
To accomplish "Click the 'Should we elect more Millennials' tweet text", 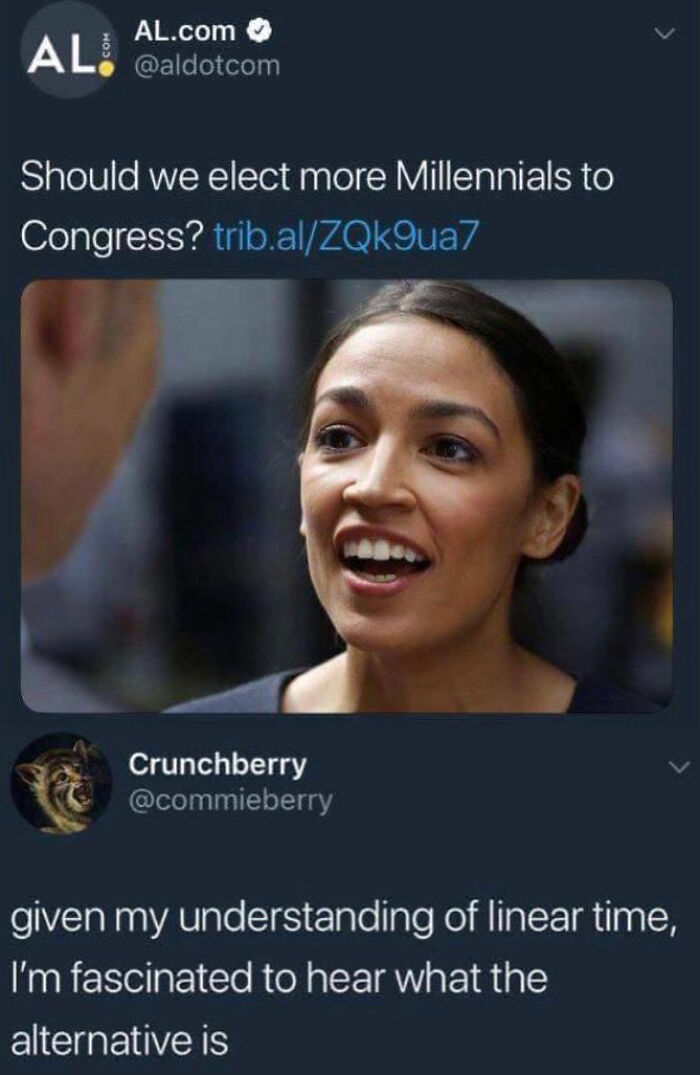I will click(x=317, y=206).
